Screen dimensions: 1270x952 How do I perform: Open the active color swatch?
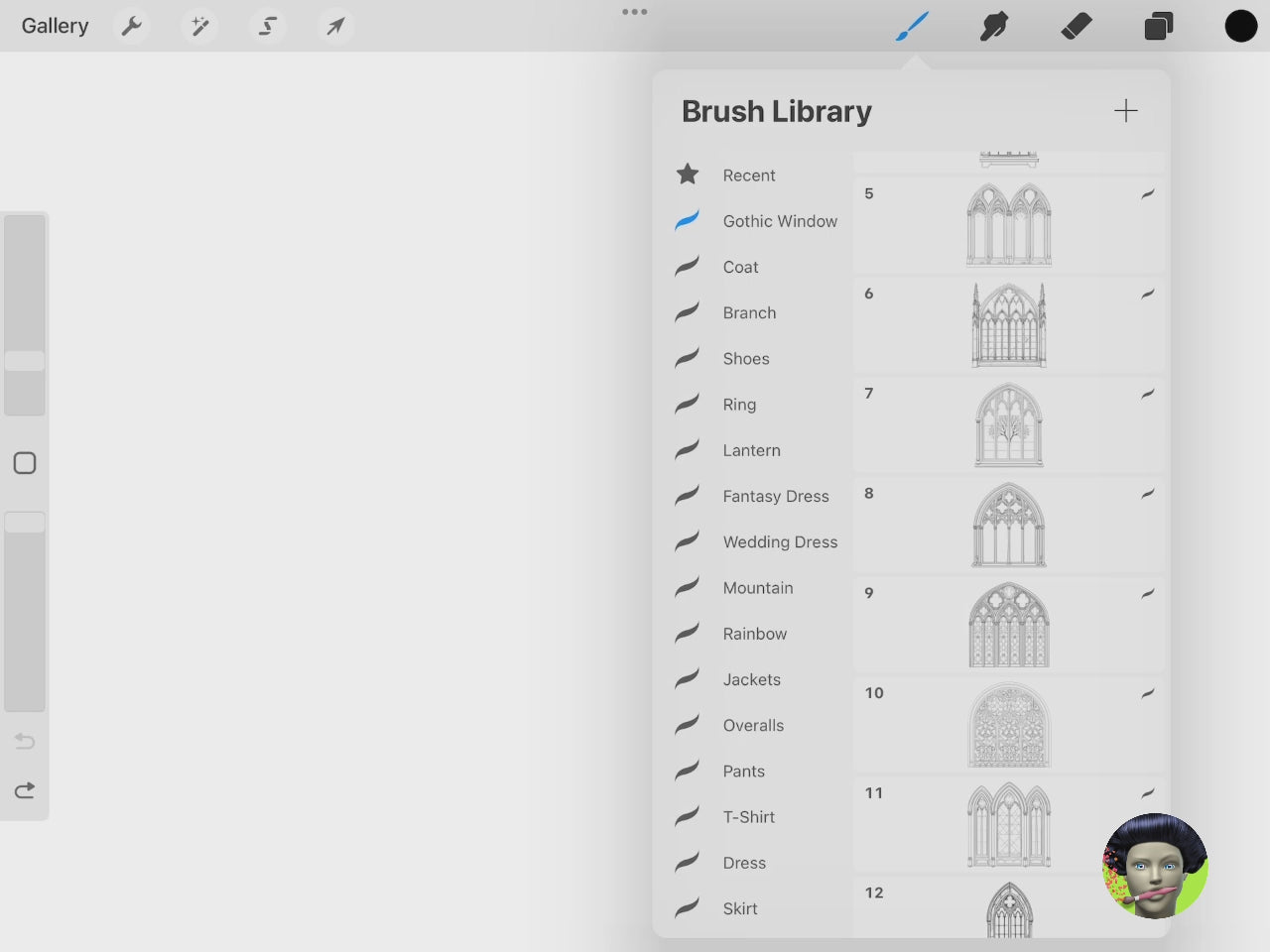pyautogui.click(x=1241, y=26)
